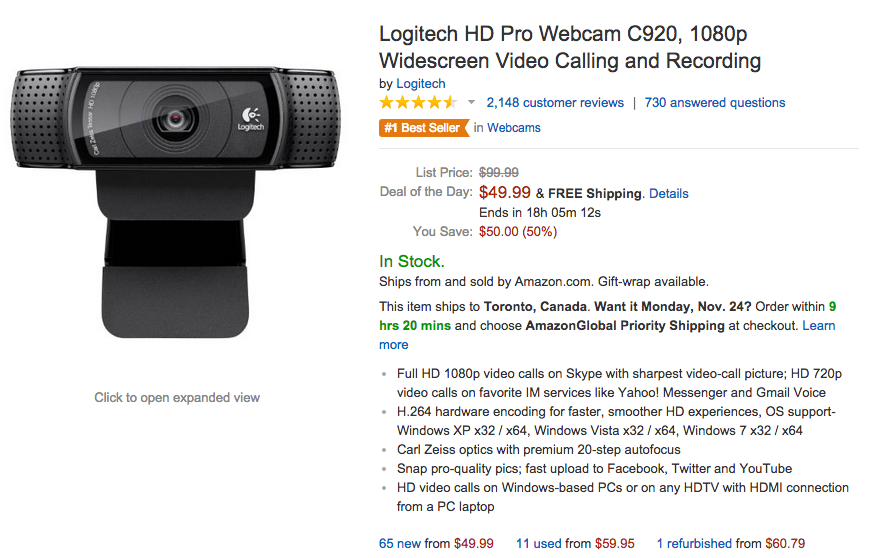View the 11 used offers
Screen dimensions: 875x558
pos(538,544)
